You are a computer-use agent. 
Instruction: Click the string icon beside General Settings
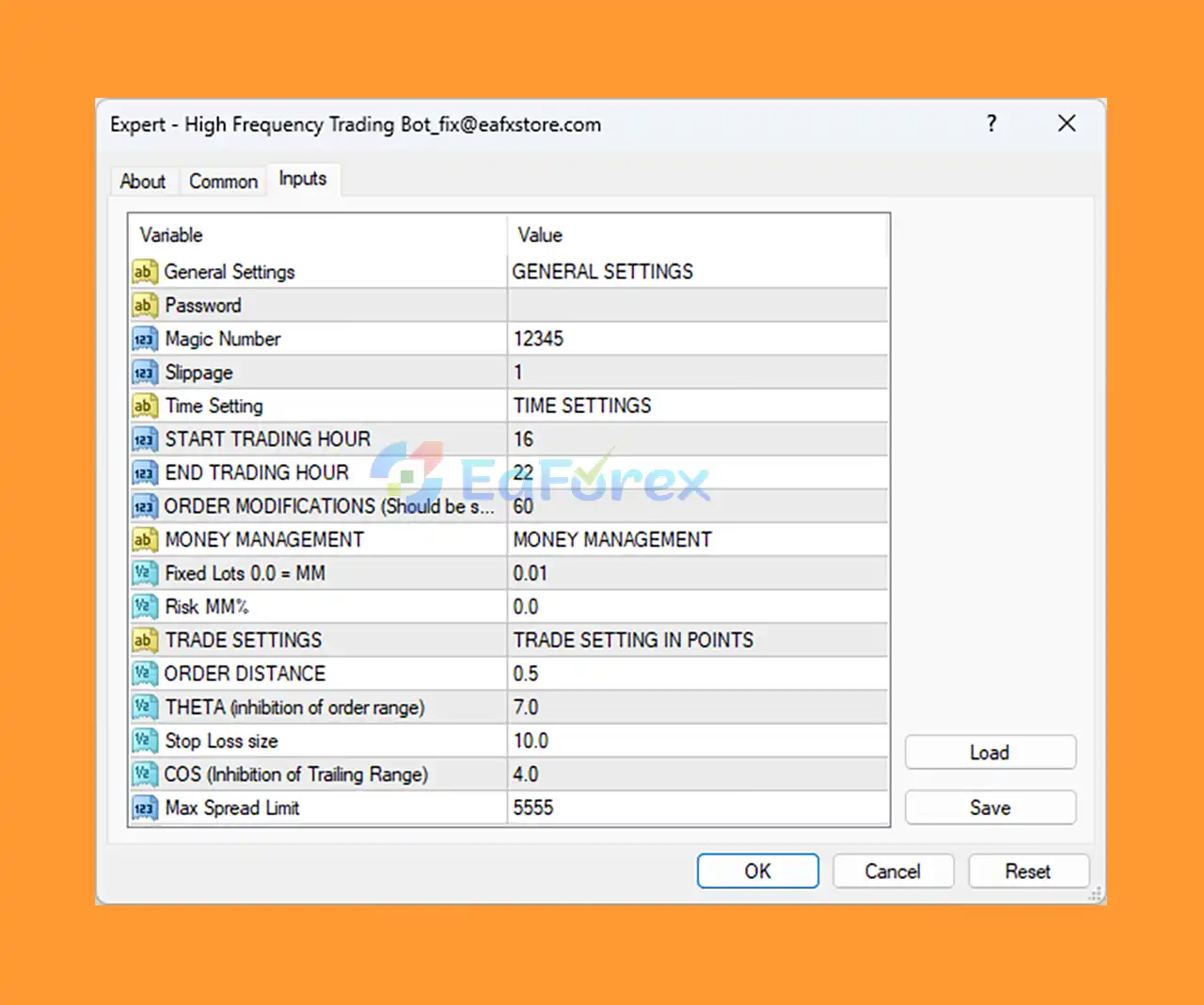(143, 272)
